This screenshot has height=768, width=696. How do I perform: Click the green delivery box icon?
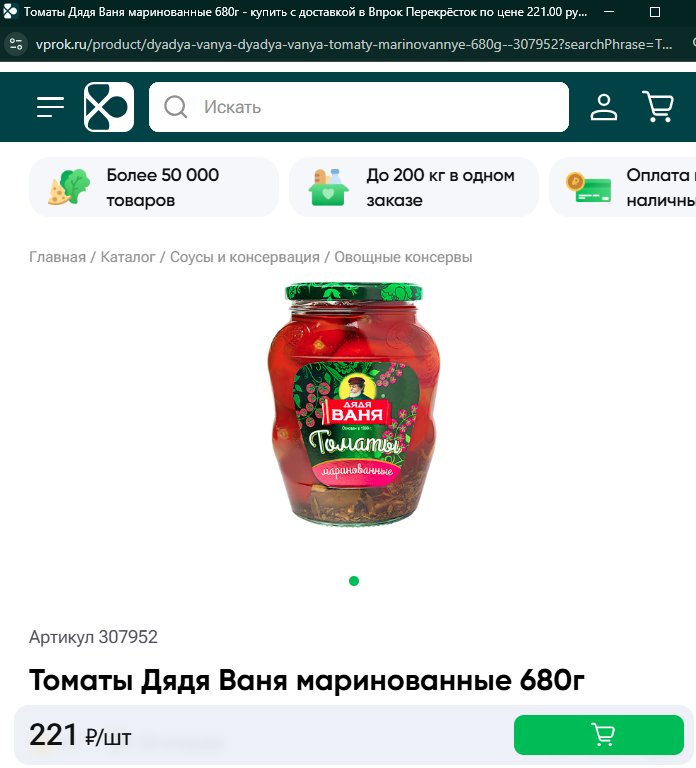coord(329,187)
